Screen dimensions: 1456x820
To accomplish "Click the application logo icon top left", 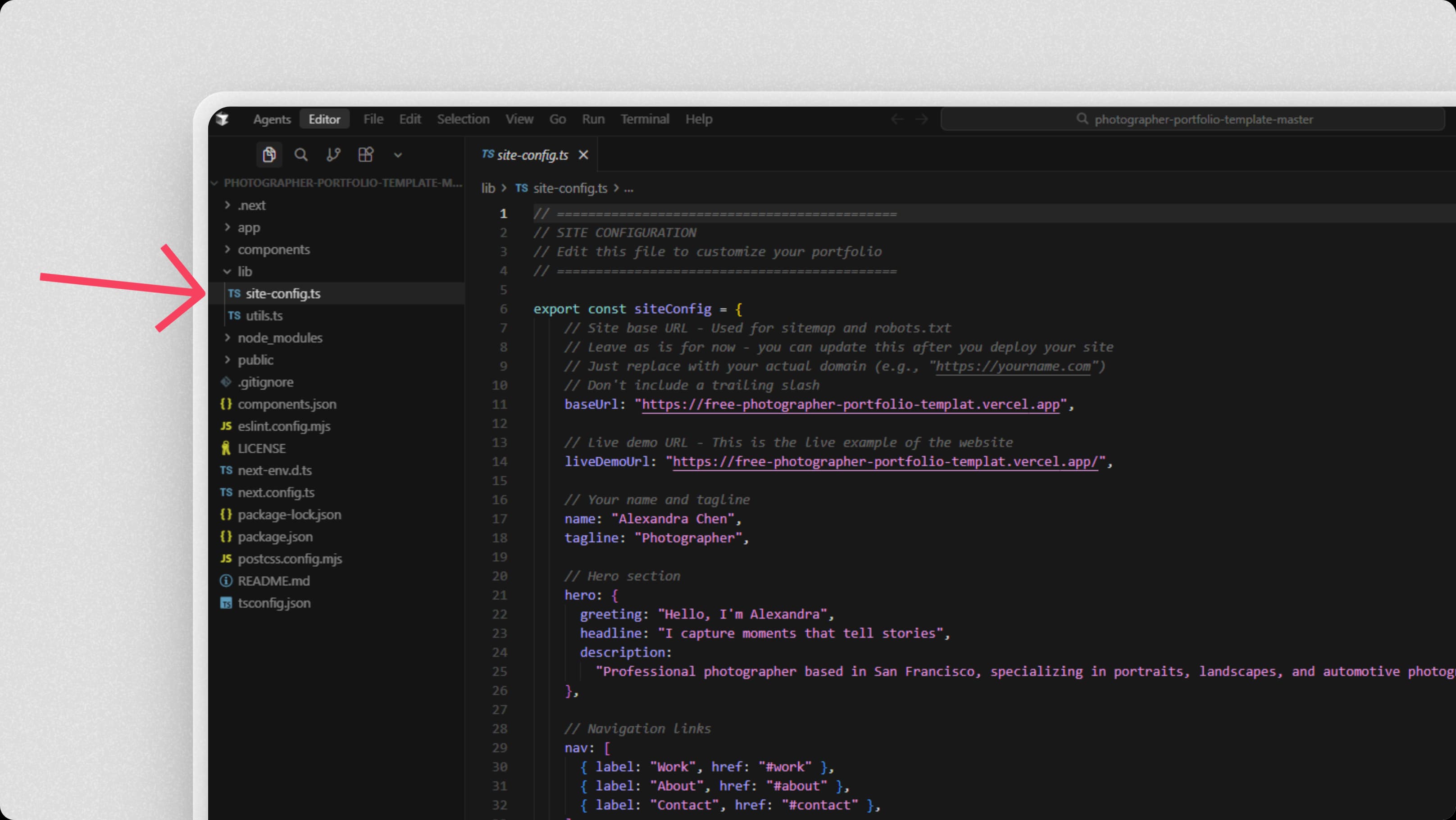I will point(223,118).
